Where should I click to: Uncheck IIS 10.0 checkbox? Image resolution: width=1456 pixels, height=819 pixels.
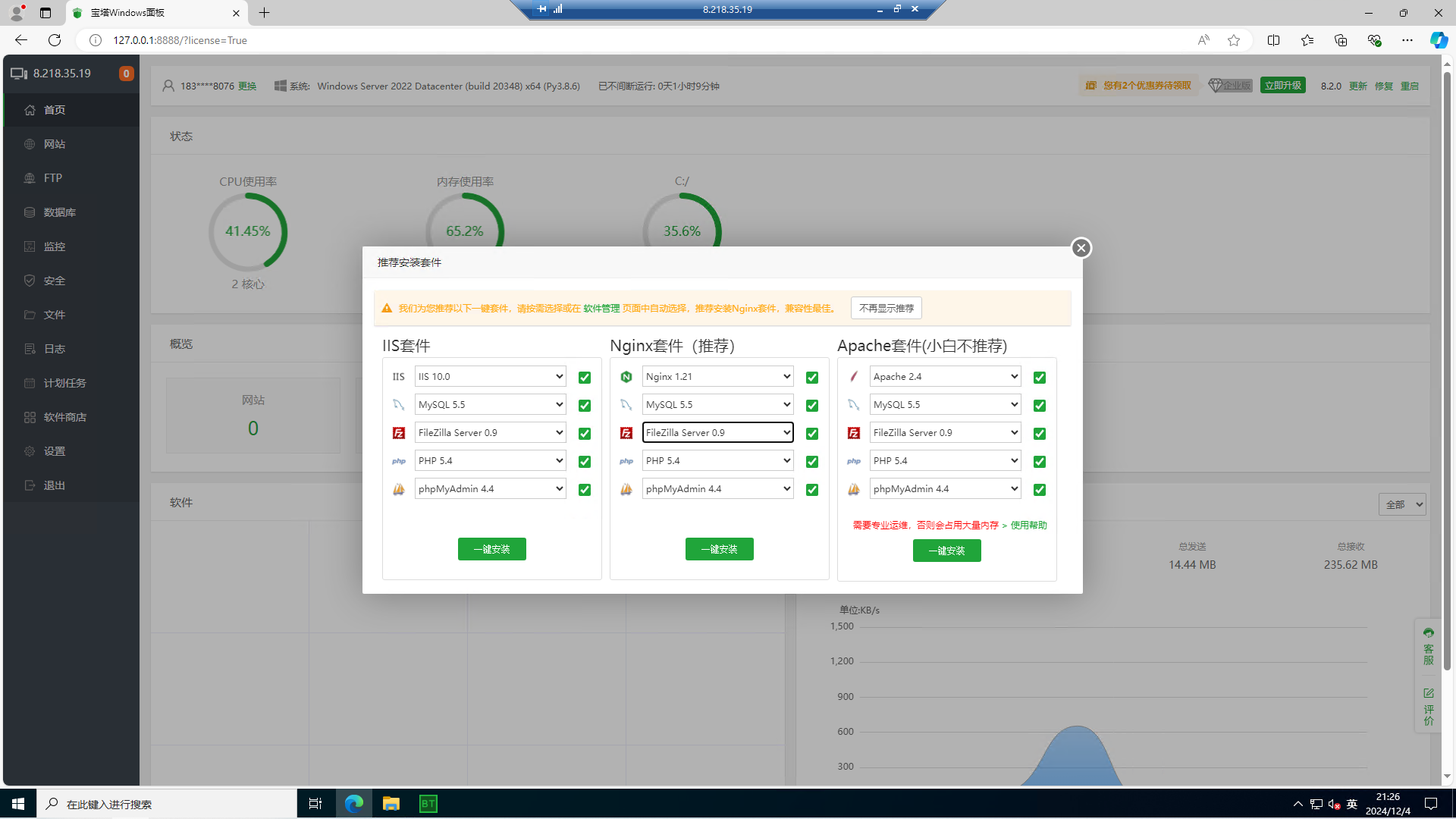[585, 378]
